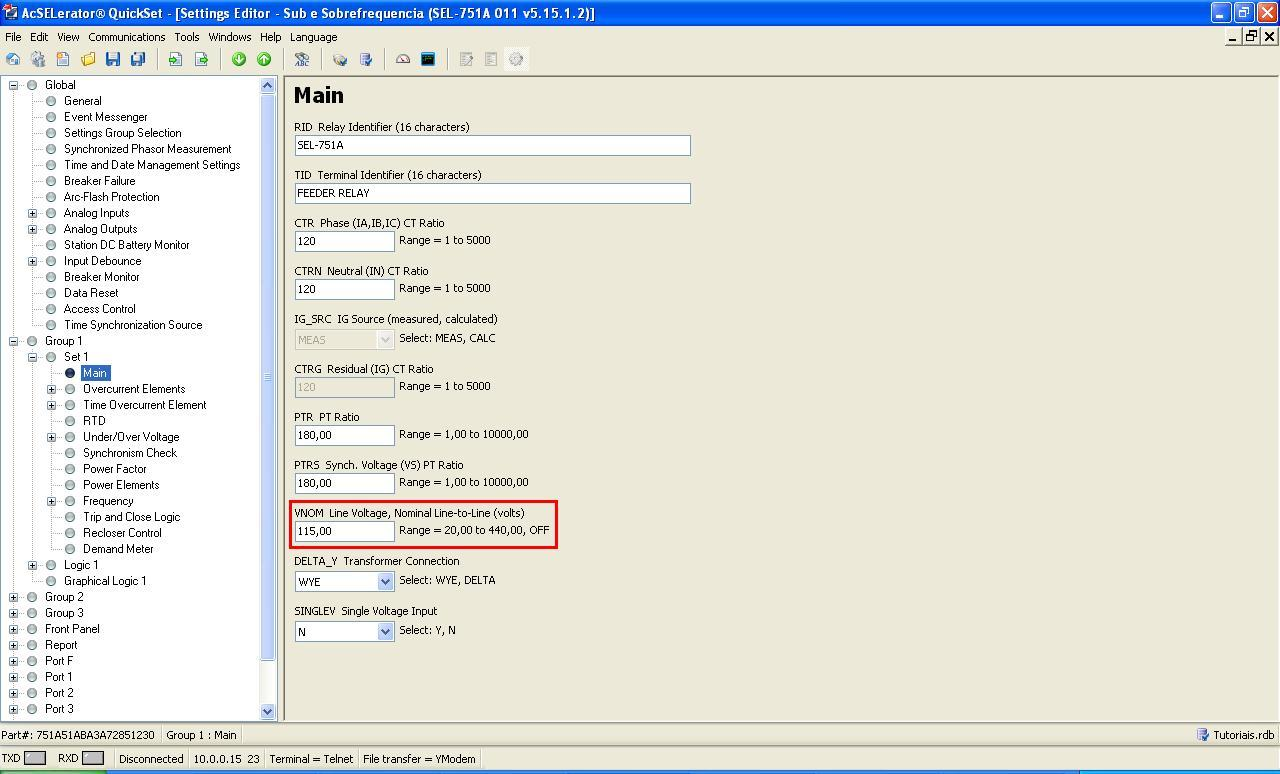1280x774 pixels.
Task: Click the home start page toolbar icon
Action: pyautogui.click(x=13, y=59)
